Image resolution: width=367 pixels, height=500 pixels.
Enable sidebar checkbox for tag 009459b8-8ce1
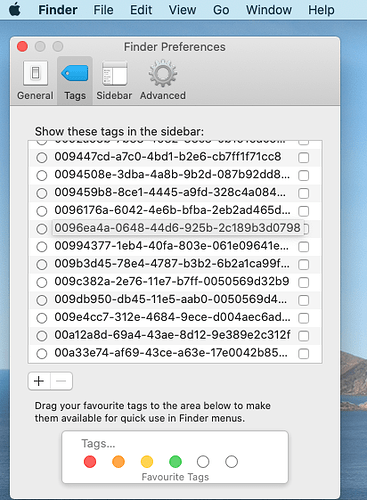tap(304, 193)
